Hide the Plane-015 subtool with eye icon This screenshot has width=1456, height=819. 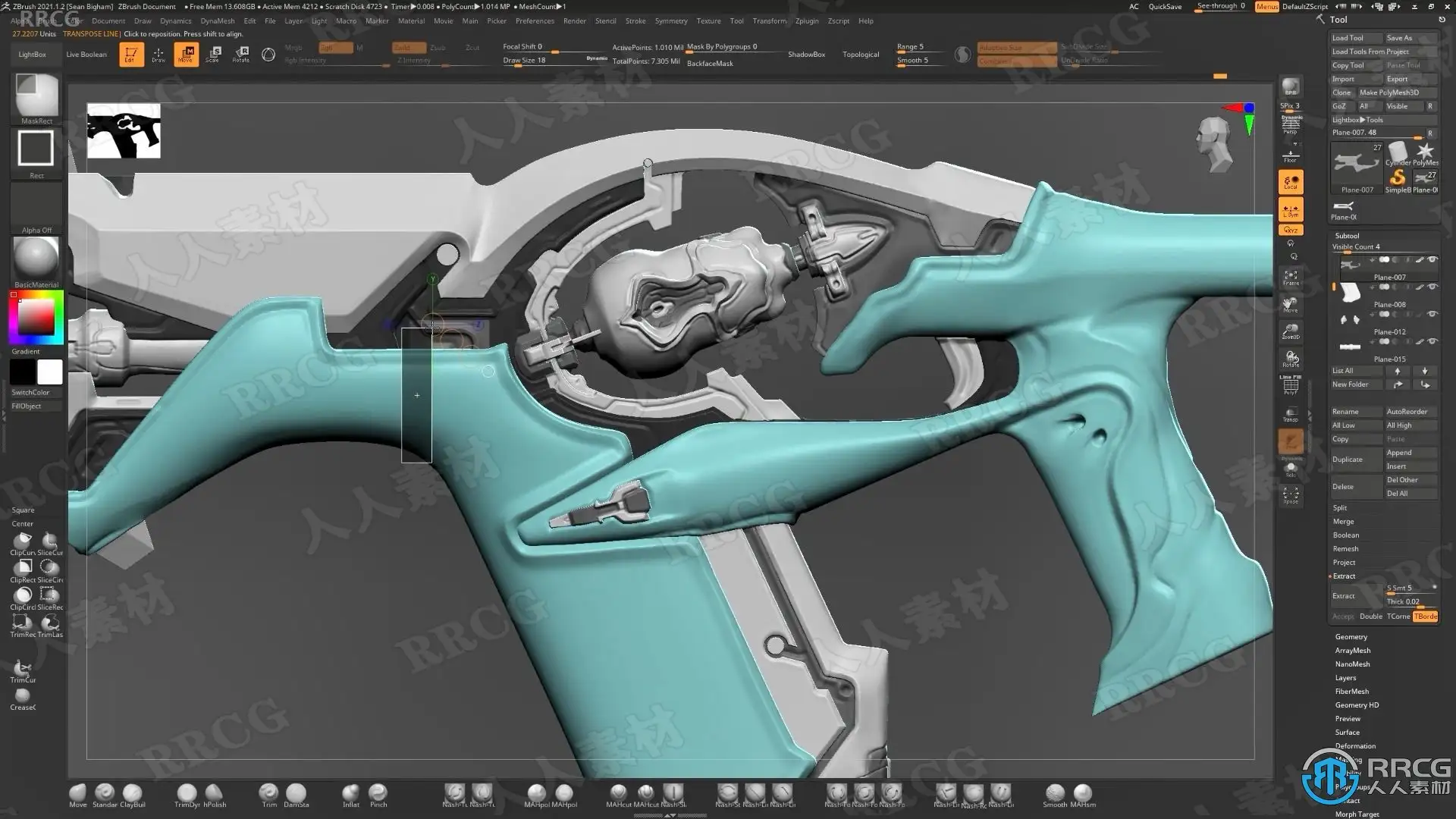click(x=1432, y=341)
